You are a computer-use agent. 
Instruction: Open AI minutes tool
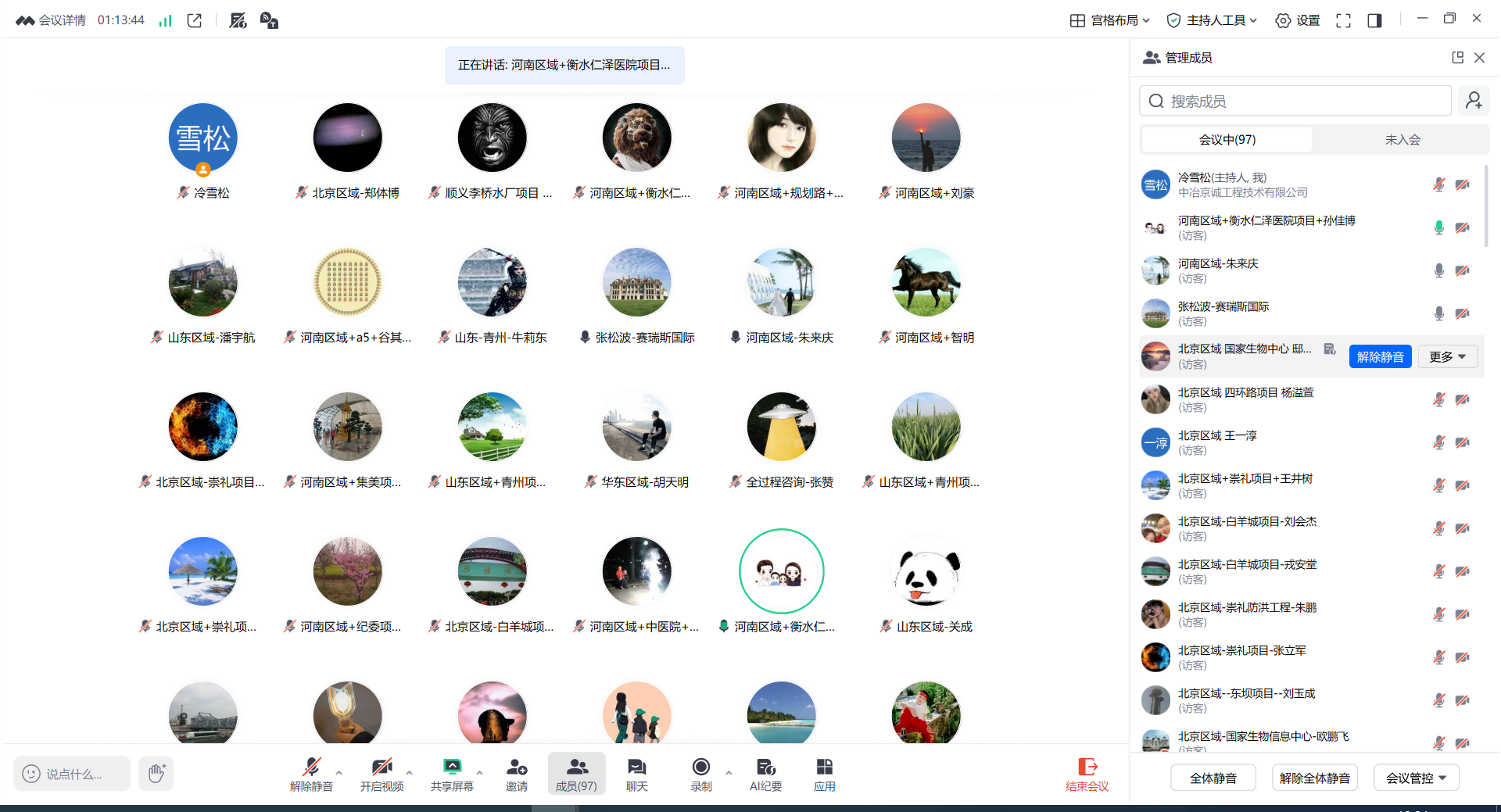pyautogui.click(x=765, y=774)
